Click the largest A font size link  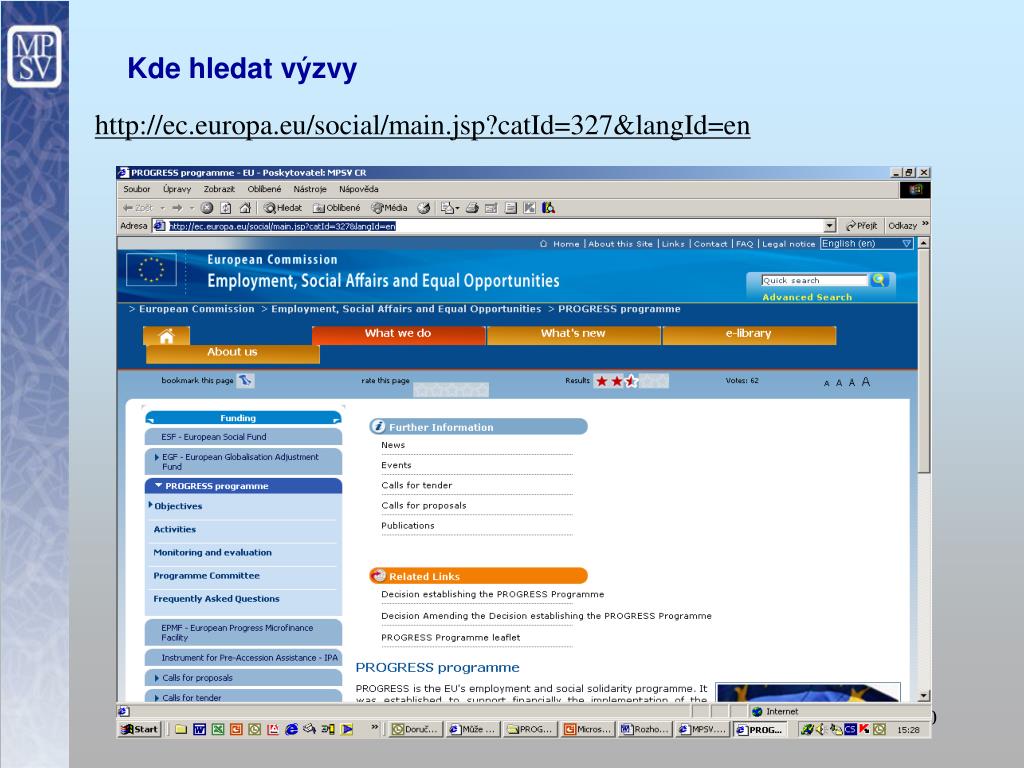(x=865, y=382)
